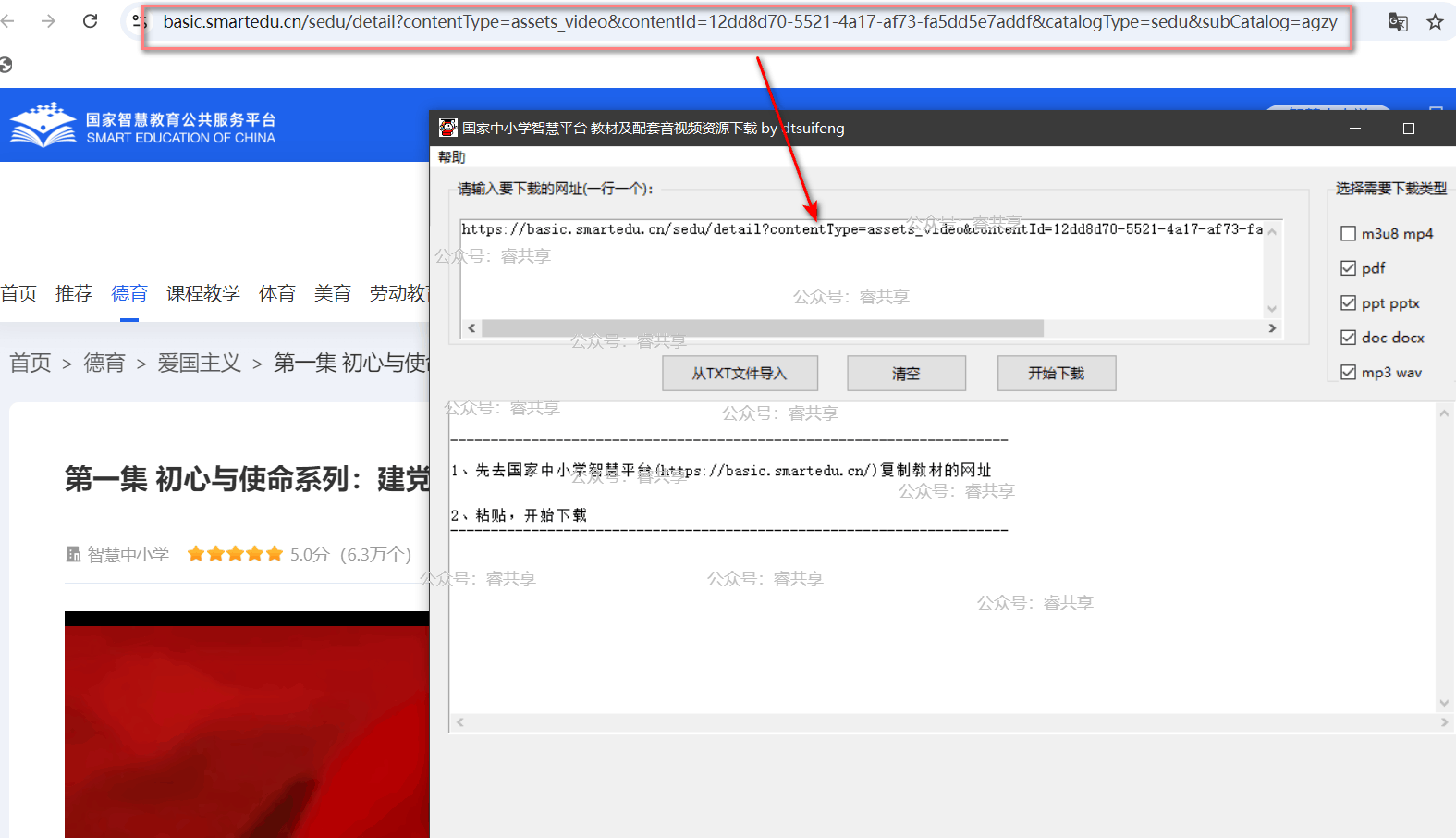1456x838 pixels.
Task: Open the 劳动教育 navigation tab
Action: pyautogui.click(x=399, y=293)
